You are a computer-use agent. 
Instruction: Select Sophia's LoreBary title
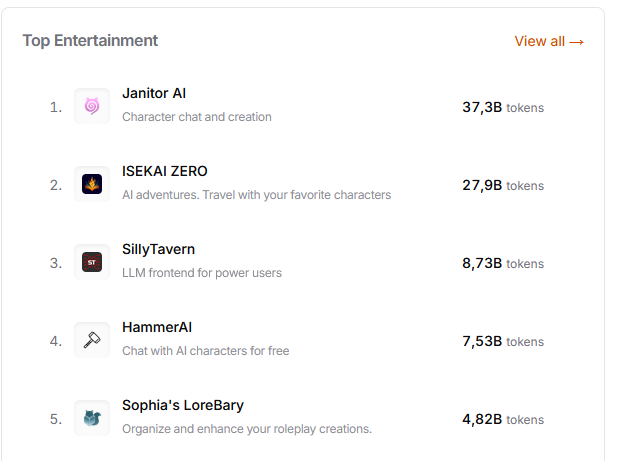tap(183, 405)
